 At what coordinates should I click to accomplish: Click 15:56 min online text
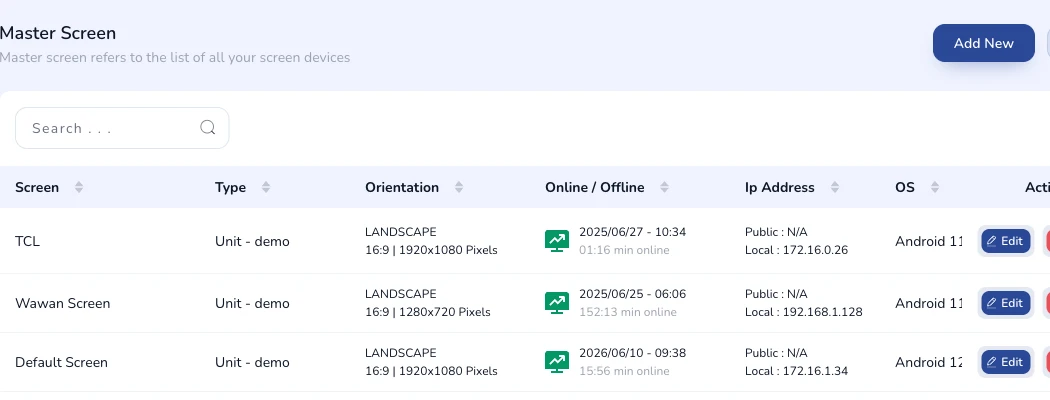(x=624, y=371)
